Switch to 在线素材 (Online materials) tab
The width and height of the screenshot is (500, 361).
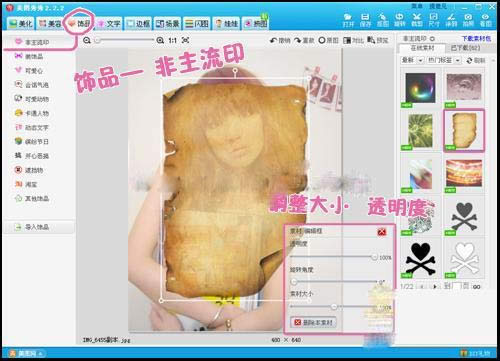(423, 48)
